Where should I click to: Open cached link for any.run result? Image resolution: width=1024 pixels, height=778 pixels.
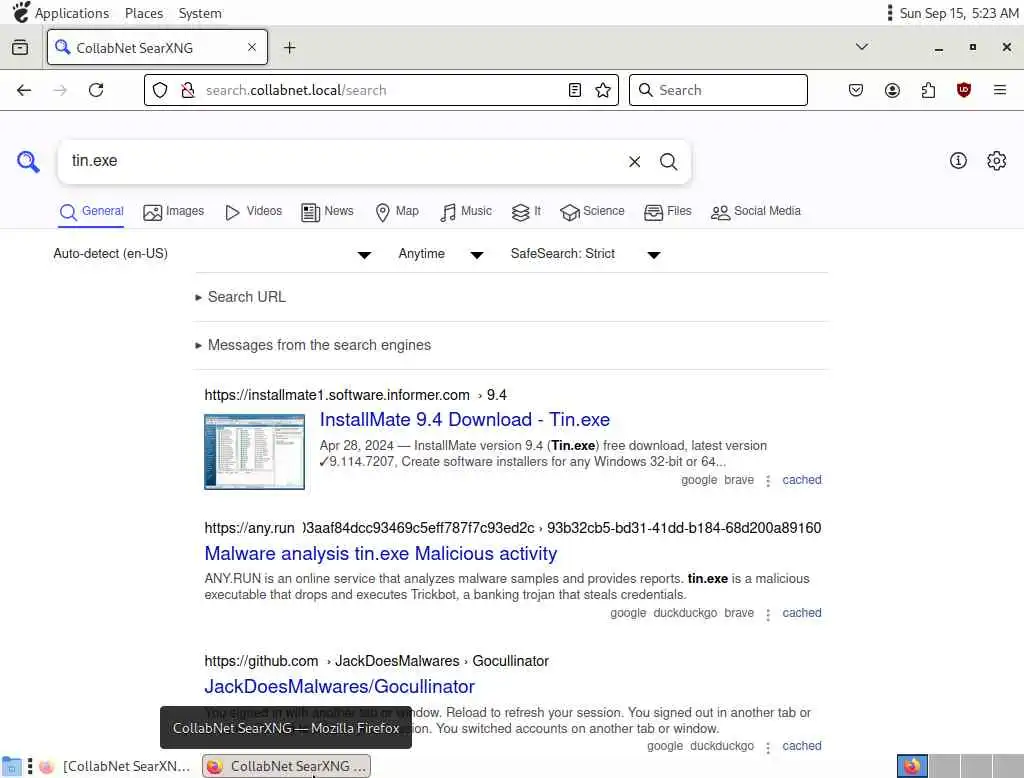point(801,613)
